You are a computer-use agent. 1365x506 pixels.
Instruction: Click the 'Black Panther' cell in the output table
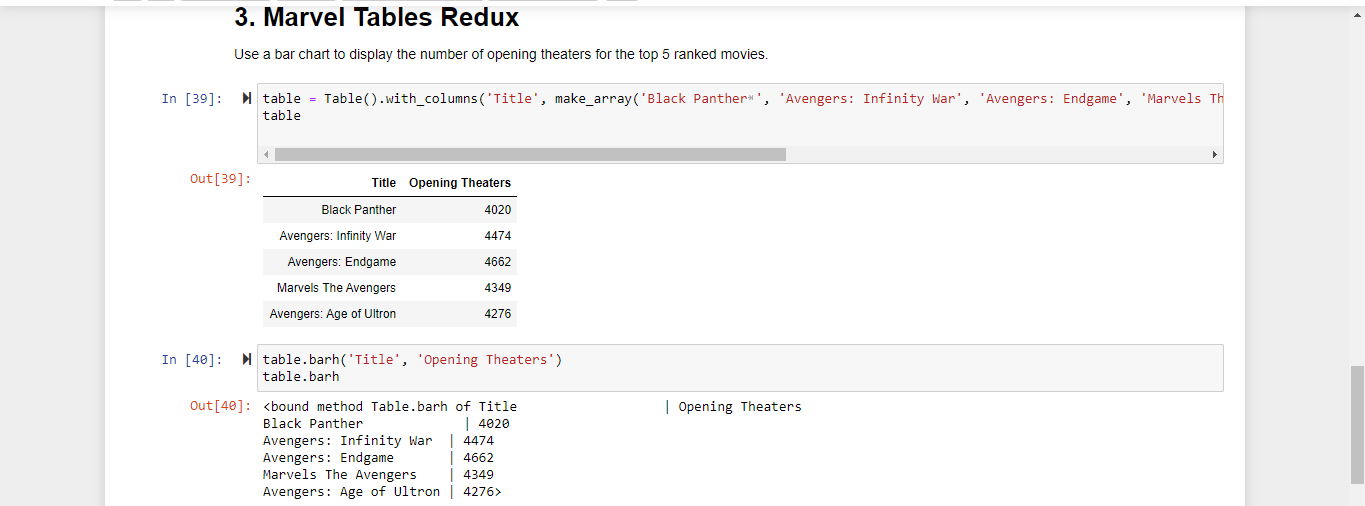tap(359, 210)
